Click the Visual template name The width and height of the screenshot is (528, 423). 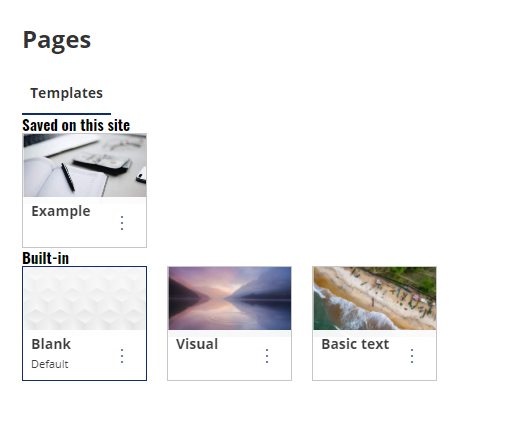(197, 344)
